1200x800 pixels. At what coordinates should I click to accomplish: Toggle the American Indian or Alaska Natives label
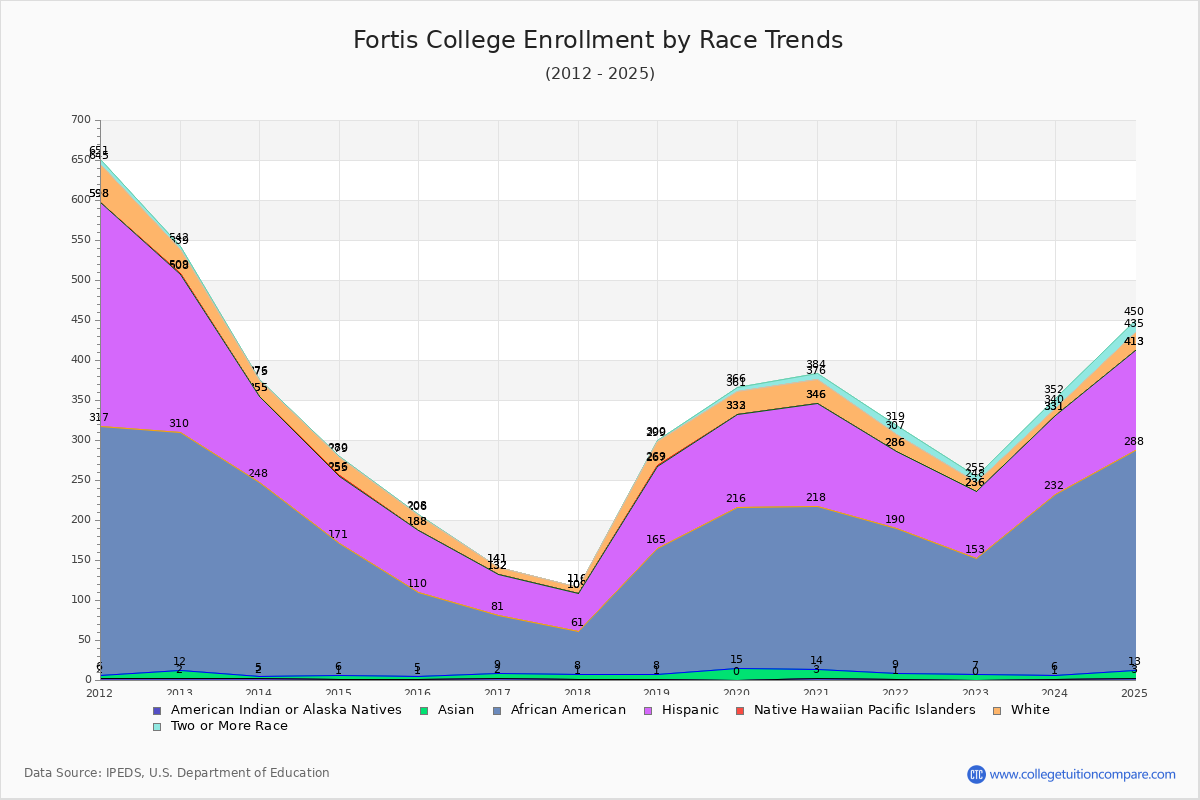click(286, 710)
